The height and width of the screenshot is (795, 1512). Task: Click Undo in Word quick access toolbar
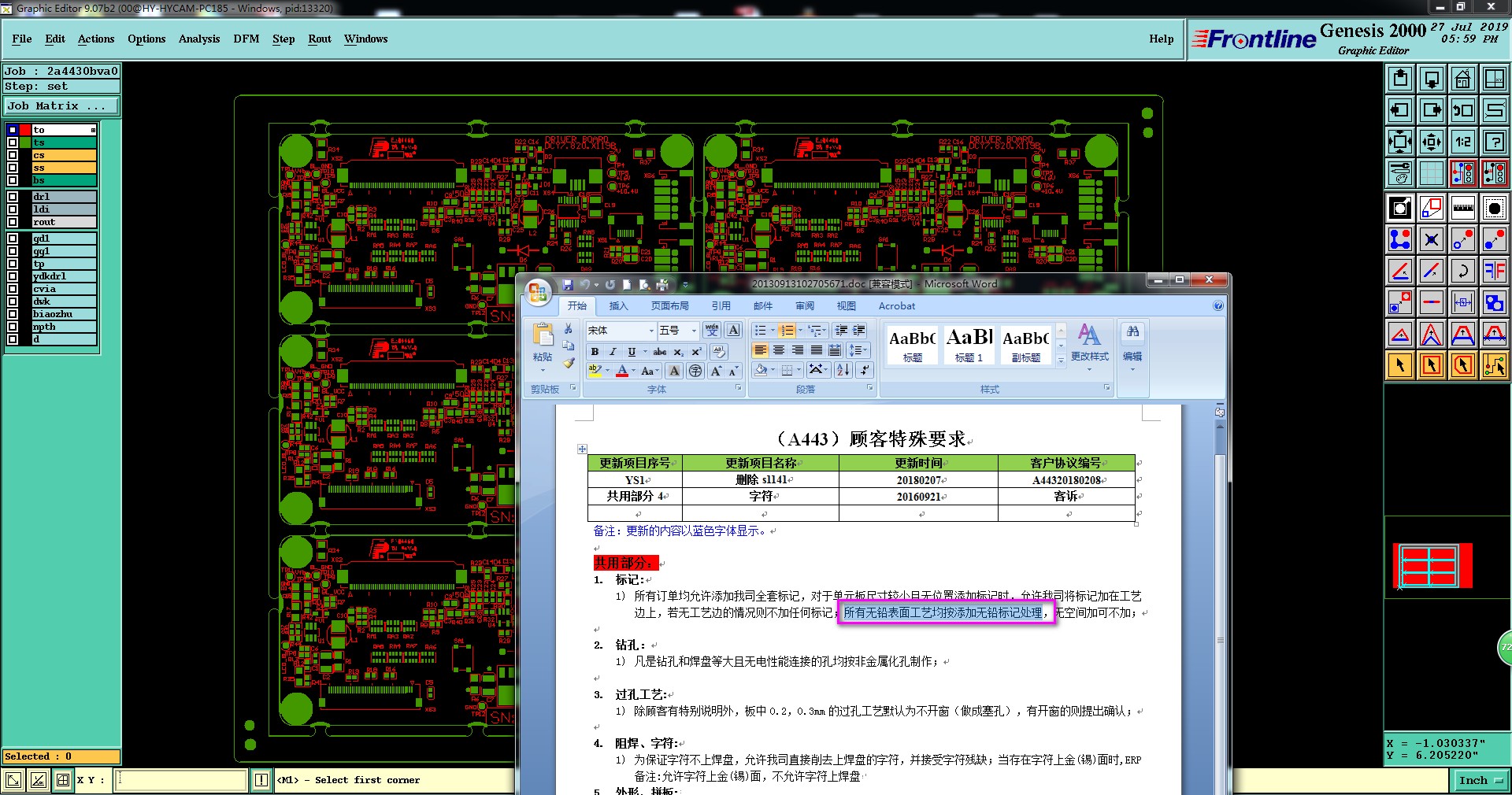(585, 285)
